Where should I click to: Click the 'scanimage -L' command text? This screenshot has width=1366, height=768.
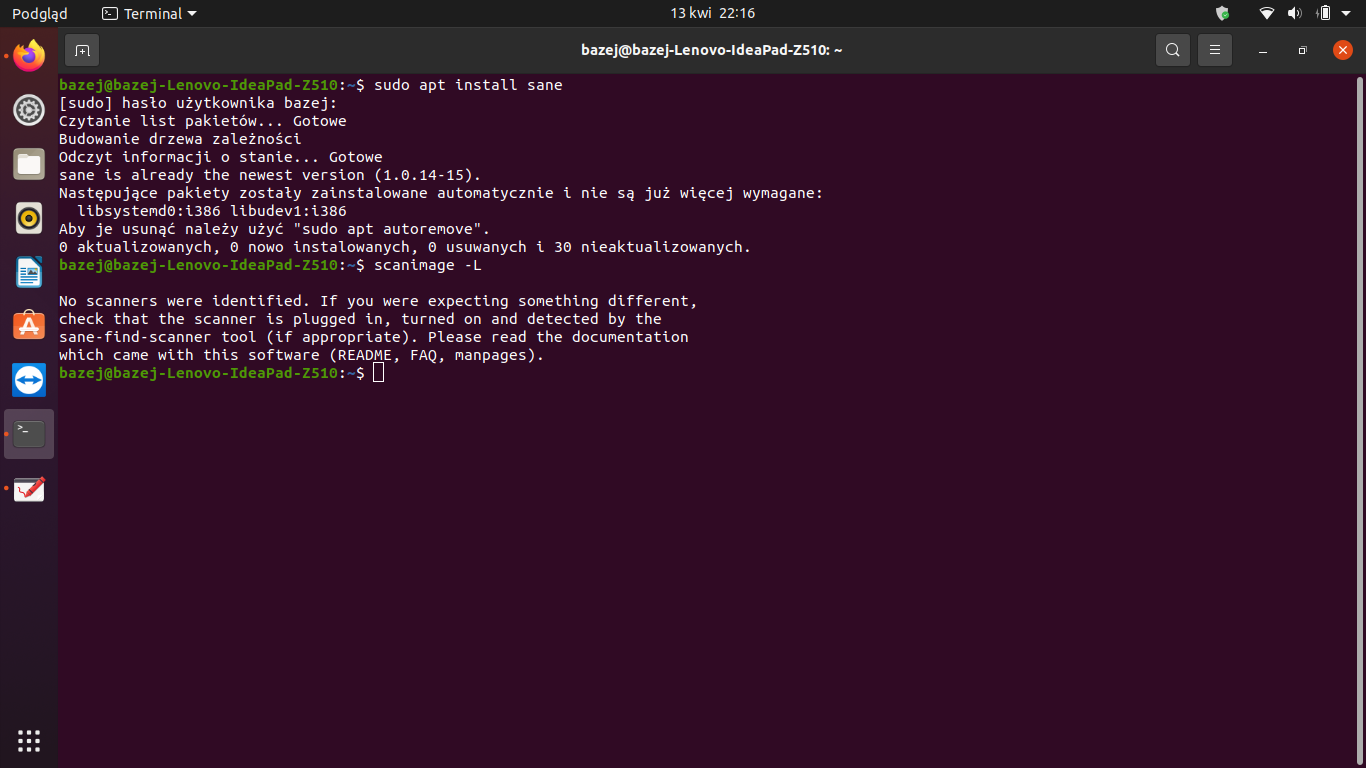coord(428,265)
